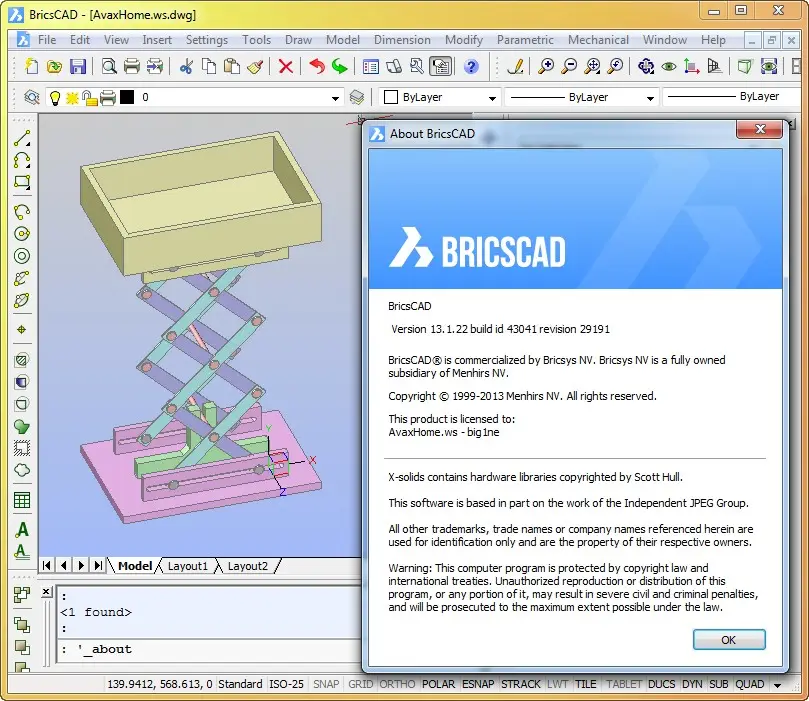Viewport: 809px width, 701px height.
Task: Click the Zoom Extents icon
Action: pyautogui.click(x=592, y=67)
